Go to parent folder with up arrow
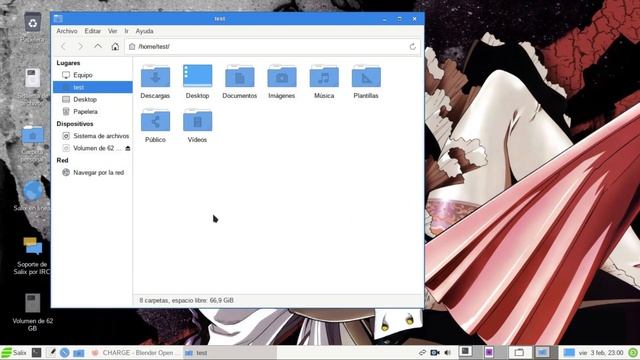The height and width of the screenshot is (360, 640). click(x=98, y=47)
